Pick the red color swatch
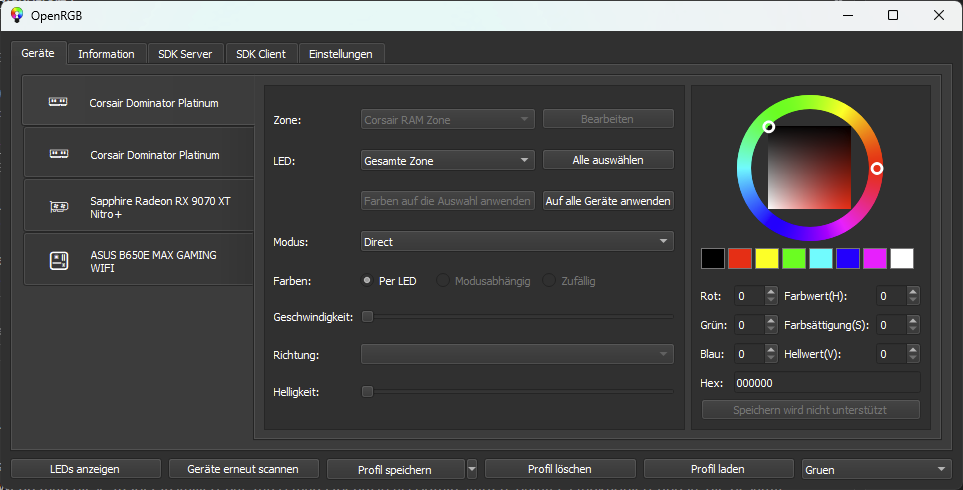963x490 pixels. coord(740,259)
